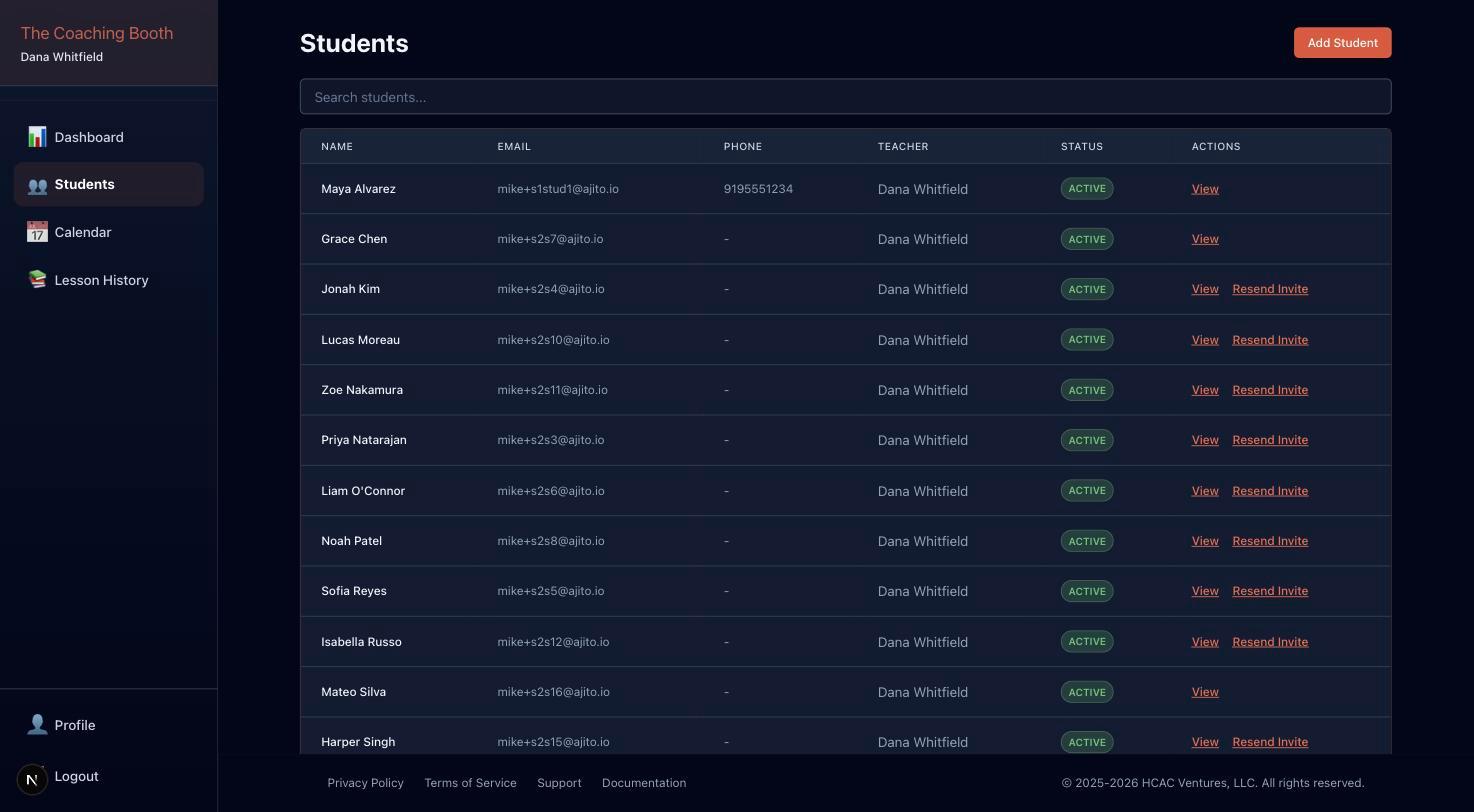View Mateo Silva's details

click(x=1204, y=692)
